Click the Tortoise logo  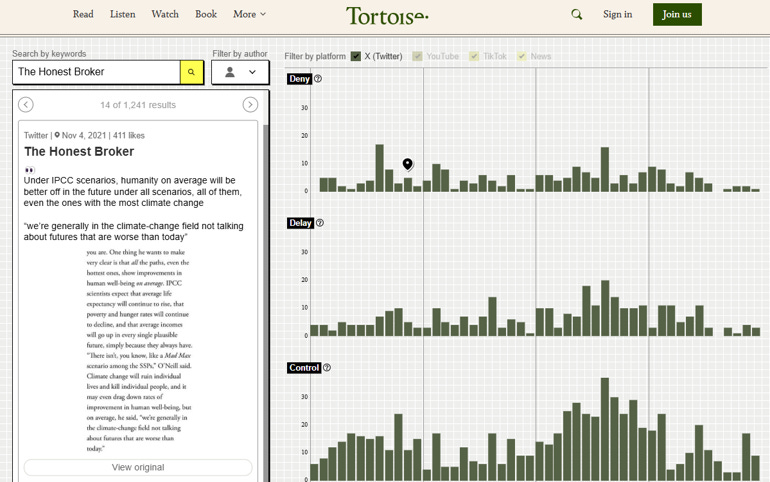pyautogui.click(x=387, y=16)
